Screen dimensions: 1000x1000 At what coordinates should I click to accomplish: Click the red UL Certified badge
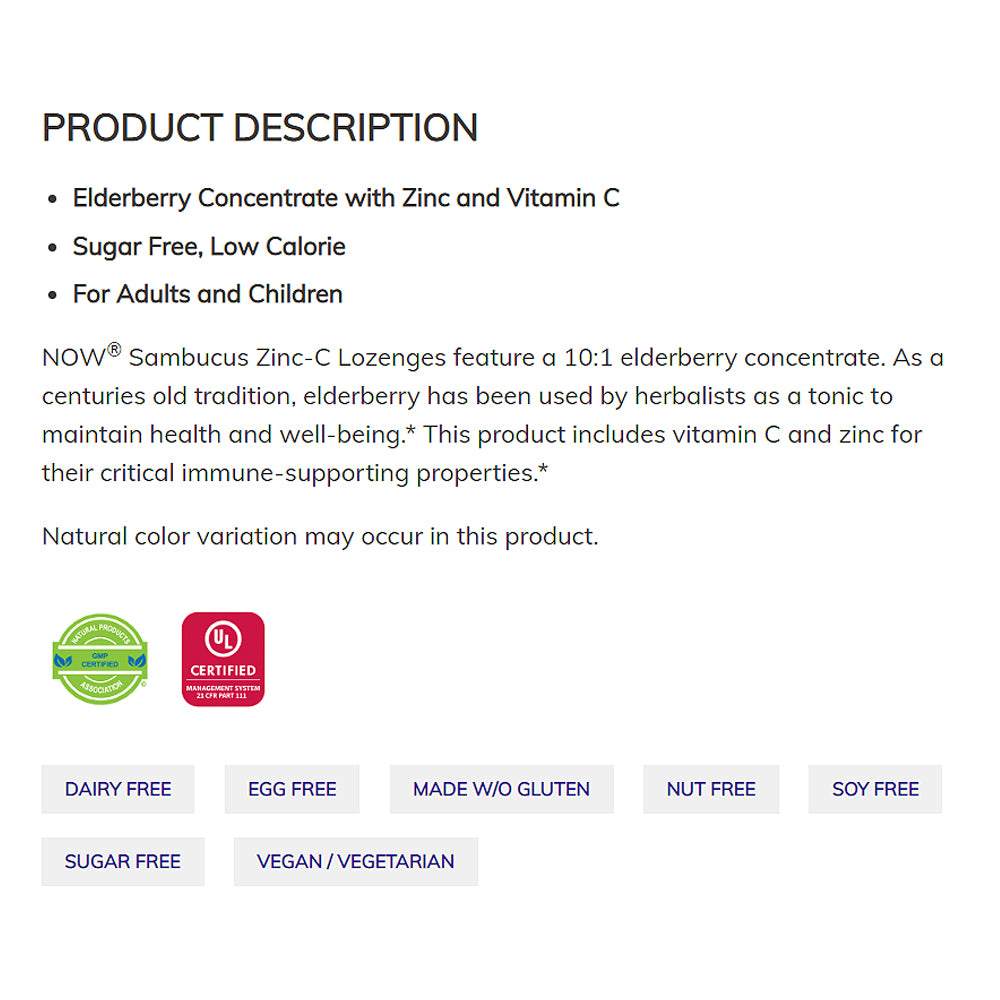click(x=223, y=659)
